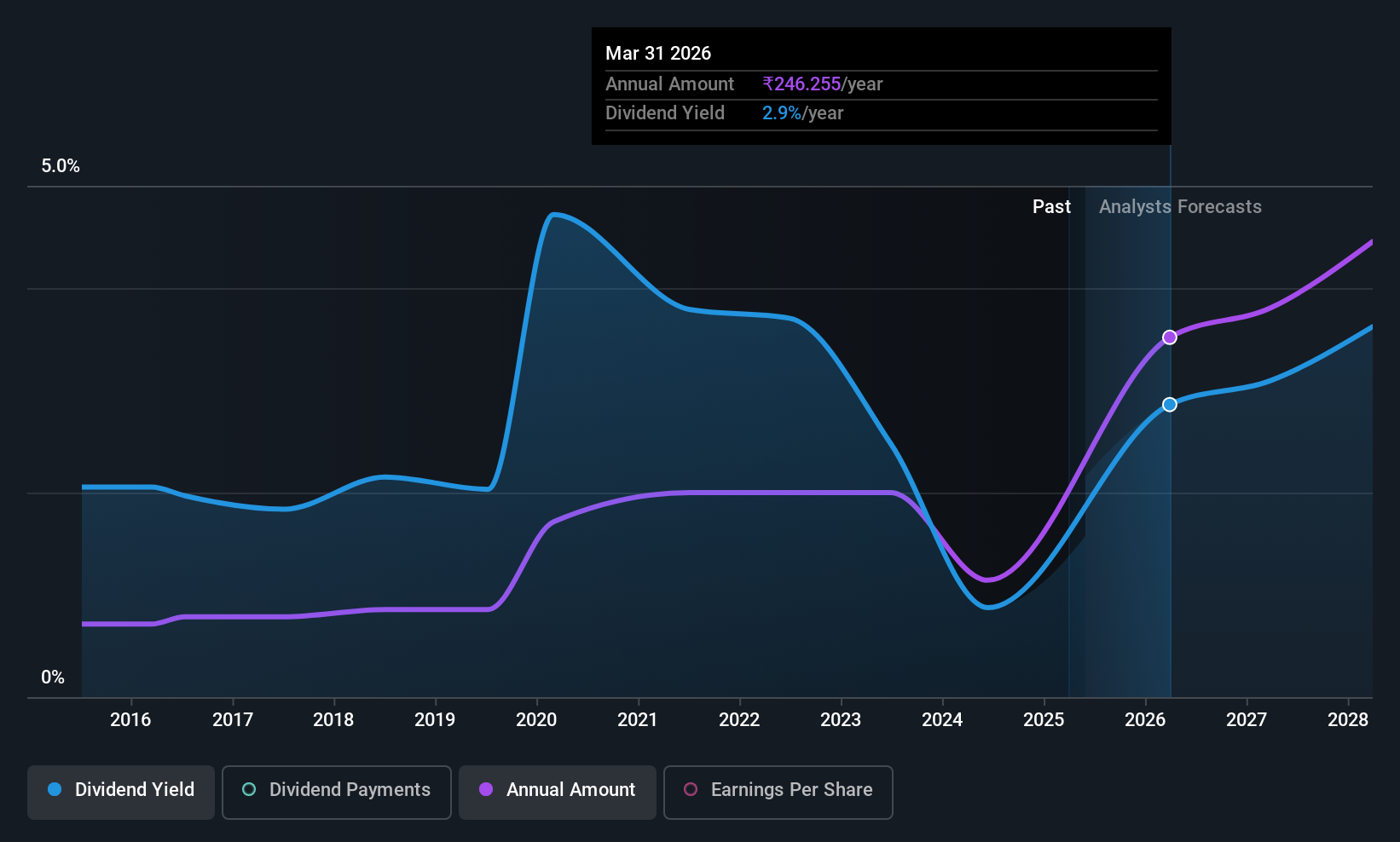1400x842 pixels.
Task: Click the 2017 x-axis label
Action: (x=233, y=719)
